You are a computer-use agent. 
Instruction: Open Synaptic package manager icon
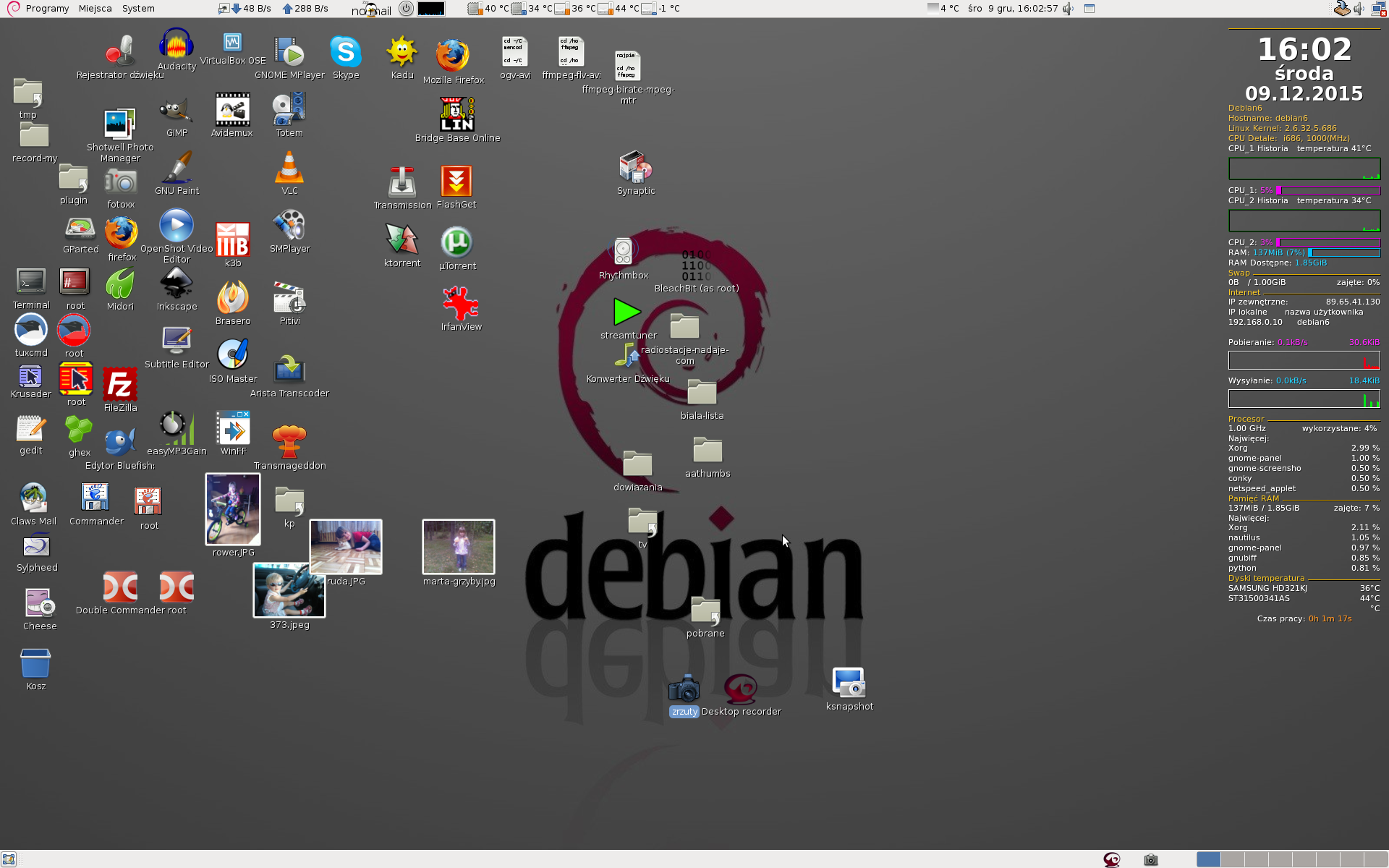(635, 167)
